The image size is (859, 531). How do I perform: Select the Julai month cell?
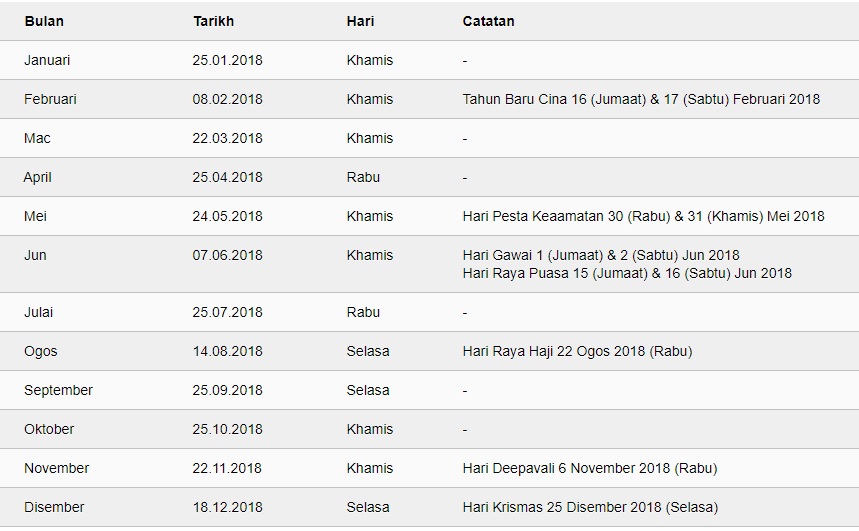(38, 312)
